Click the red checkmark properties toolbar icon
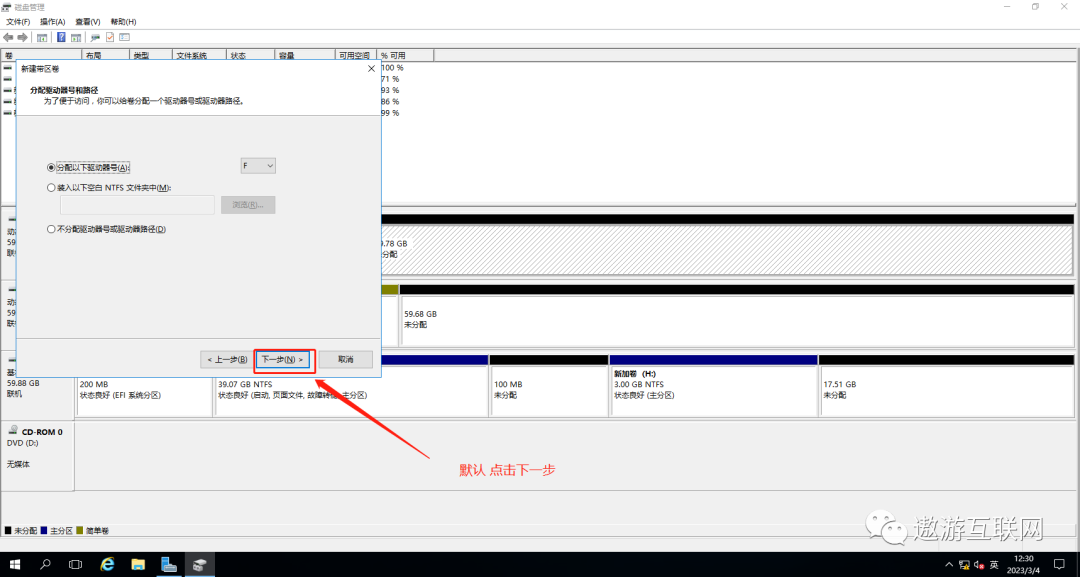Viewport: 1080px width, 577px height. pyautogui.click(x=110, y=37)
